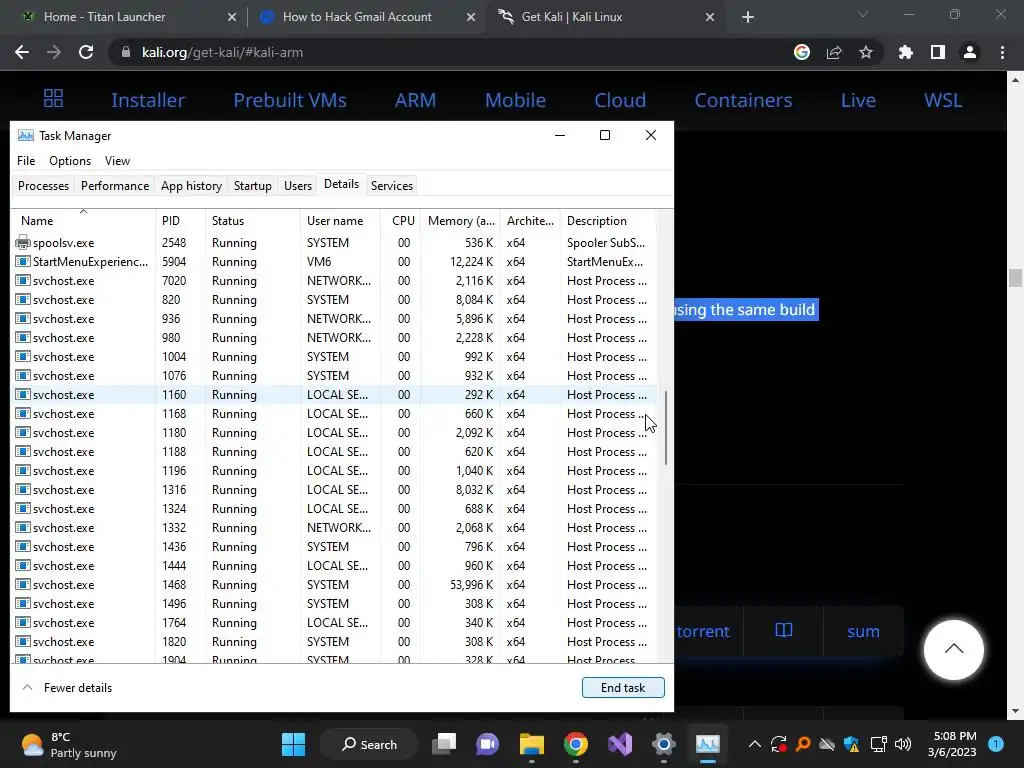
Task: Open Task Manager View menu
Action: 118,161
